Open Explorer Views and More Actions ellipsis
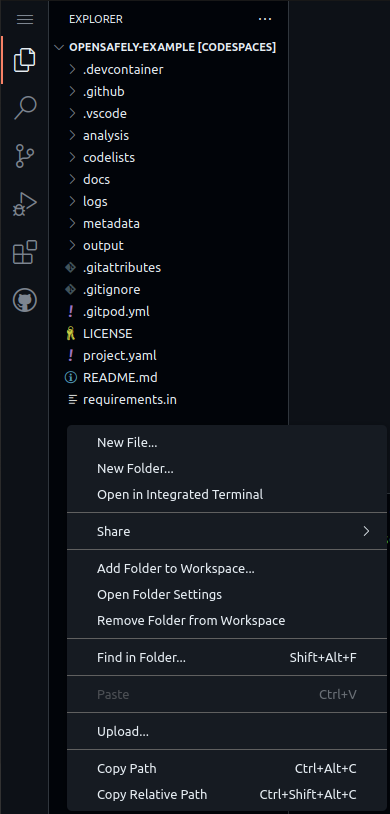 point(265,19)
